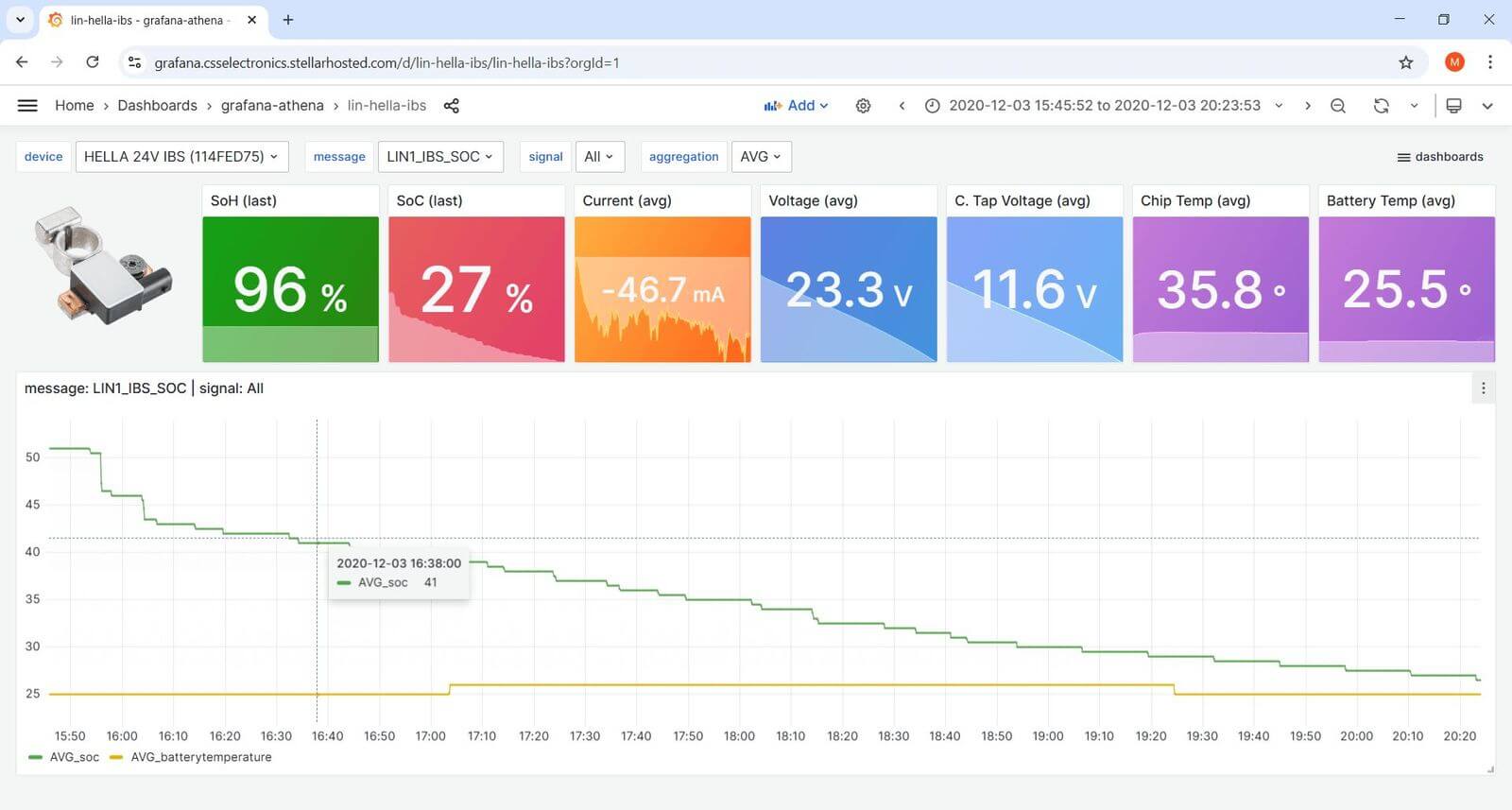Image resolution: width=1512 pixels, height=810 pixels.
Task: Open the tab search dropdown arrow
Action: click(20, 20)
